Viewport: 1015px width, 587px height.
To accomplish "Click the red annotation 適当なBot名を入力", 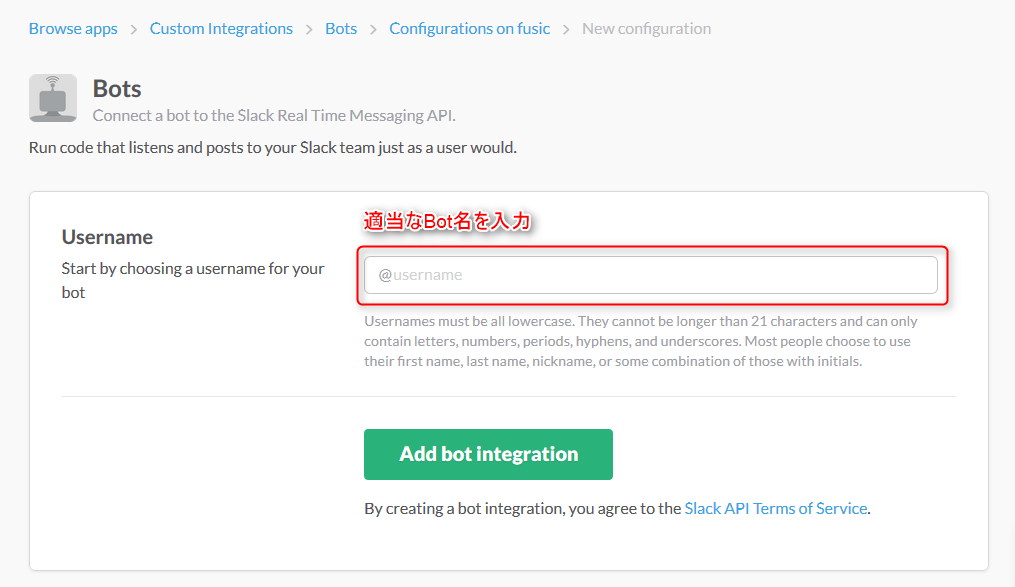I will tap(447, 219).
